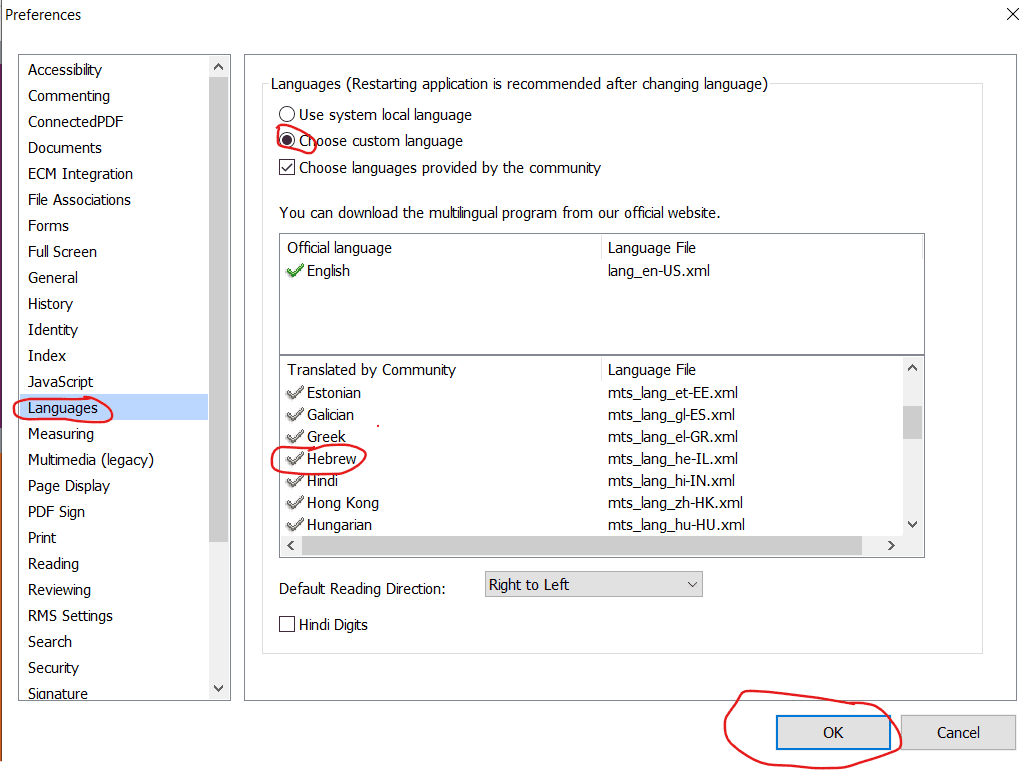Click the mts_lang_he-IL.xml file entry

pyautogui.click(x=673, y=459)
